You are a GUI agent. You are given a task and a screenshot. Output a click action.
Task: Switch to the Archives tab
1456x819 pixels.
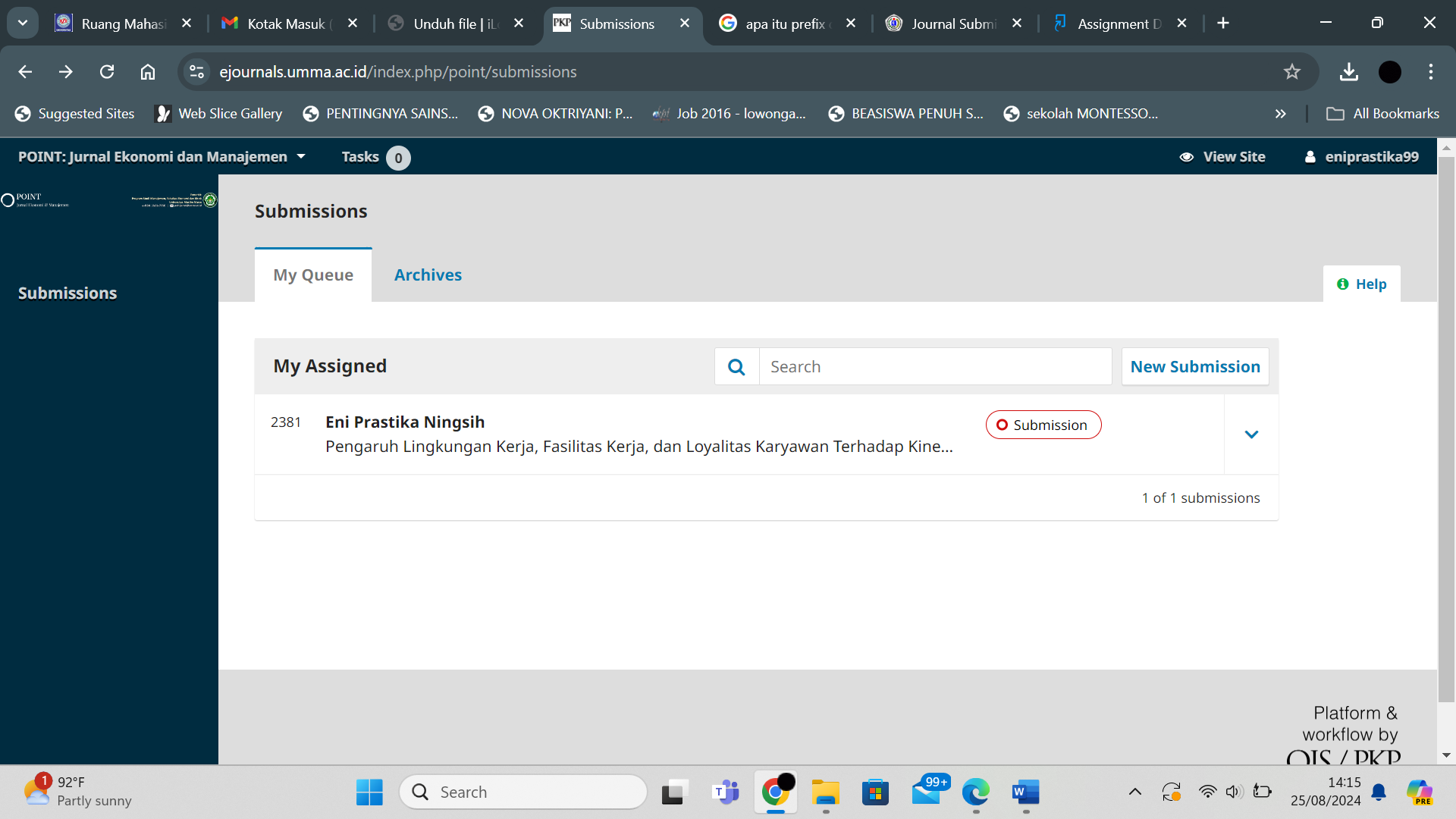pos(428,275)
